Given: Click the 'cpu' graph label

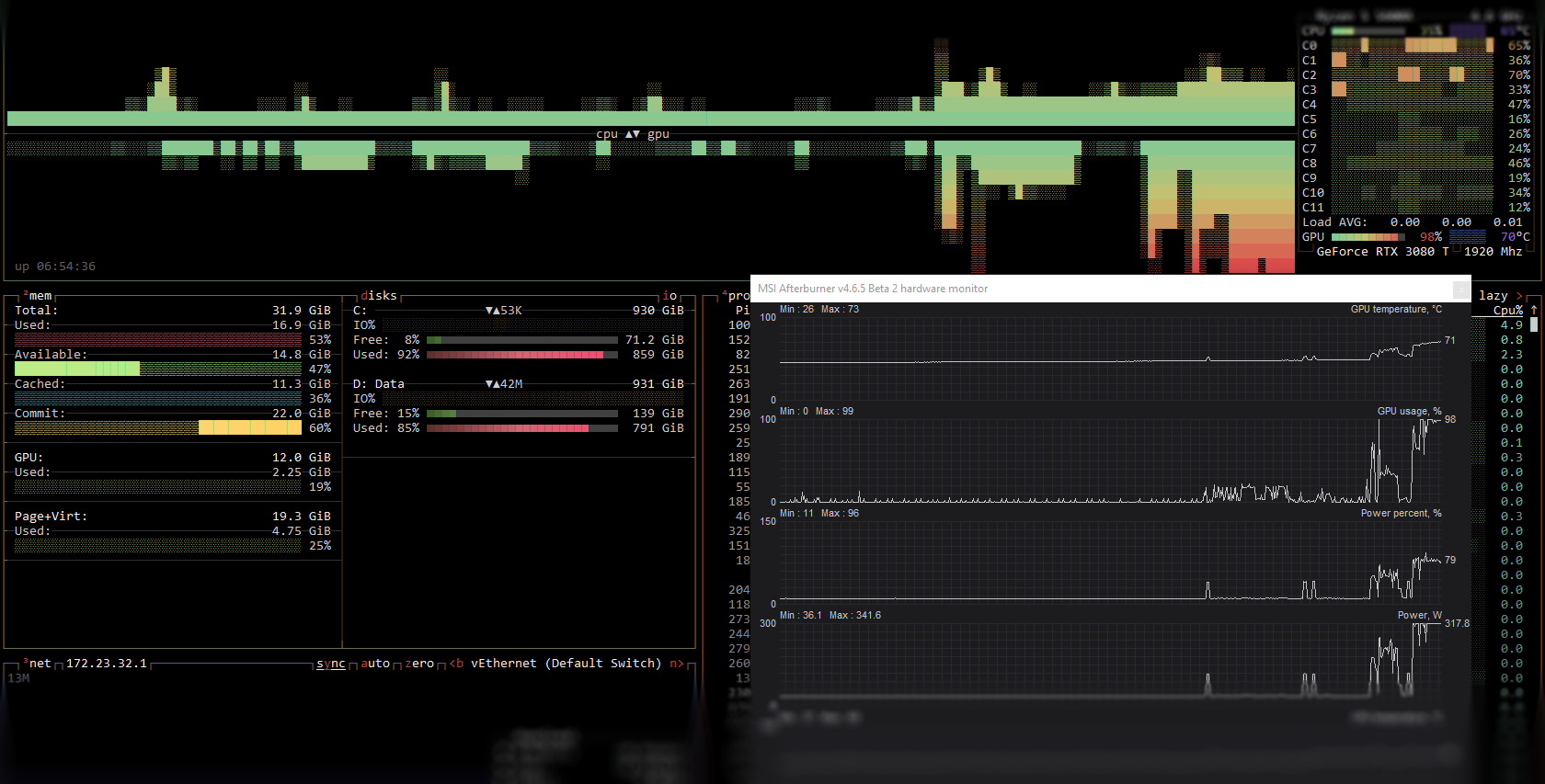Looking at the screenshot, I should pos(607,134).
